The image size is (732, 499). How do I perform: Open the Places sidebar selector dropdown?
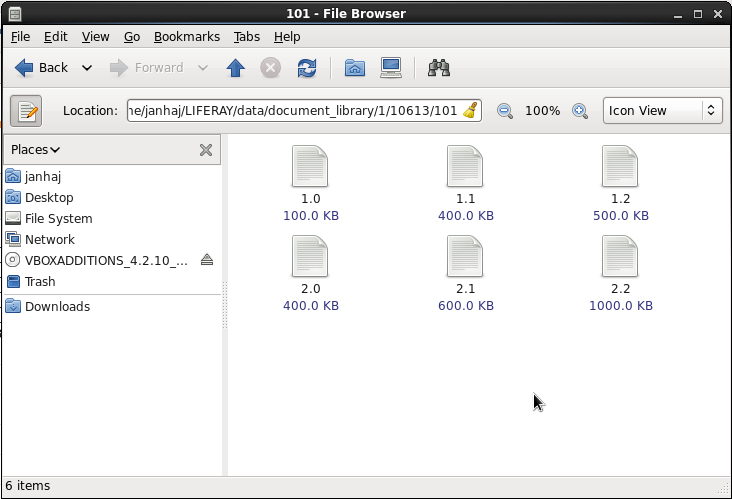click(35, 150)
